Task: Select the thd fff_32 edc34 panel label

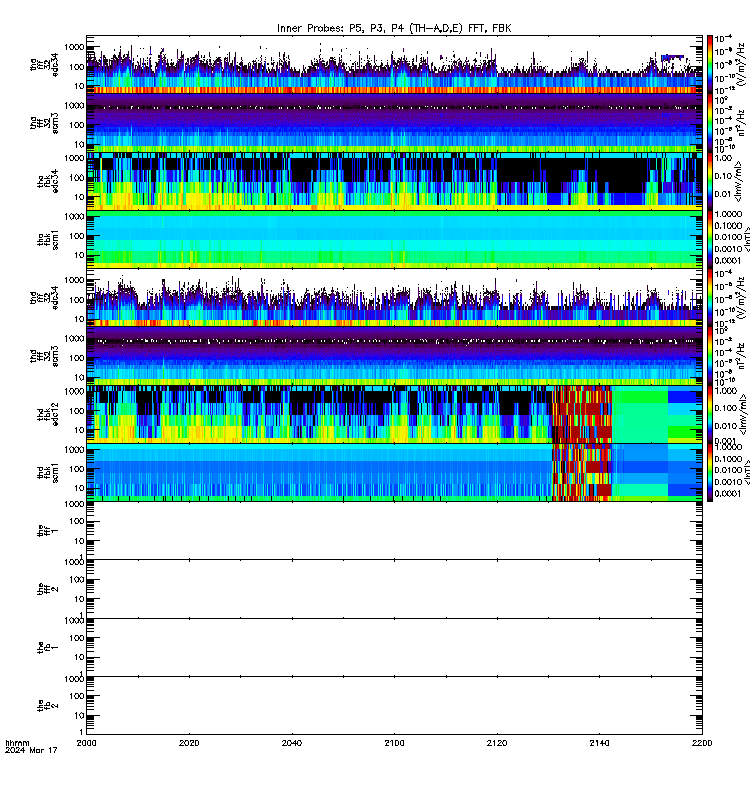Action: (x=44, y=297)
